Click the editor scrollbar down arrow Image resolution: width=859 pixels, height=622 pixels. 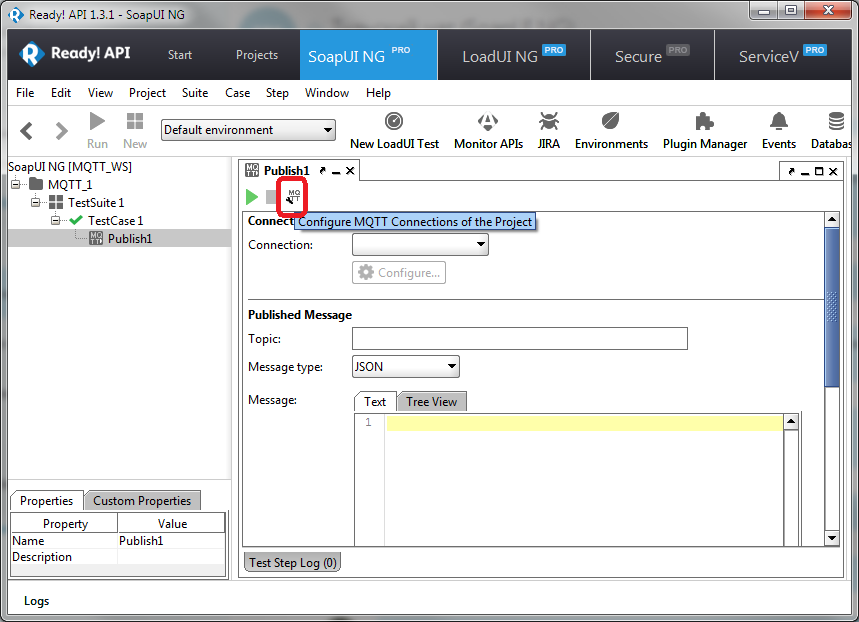[x=832, y=538]
